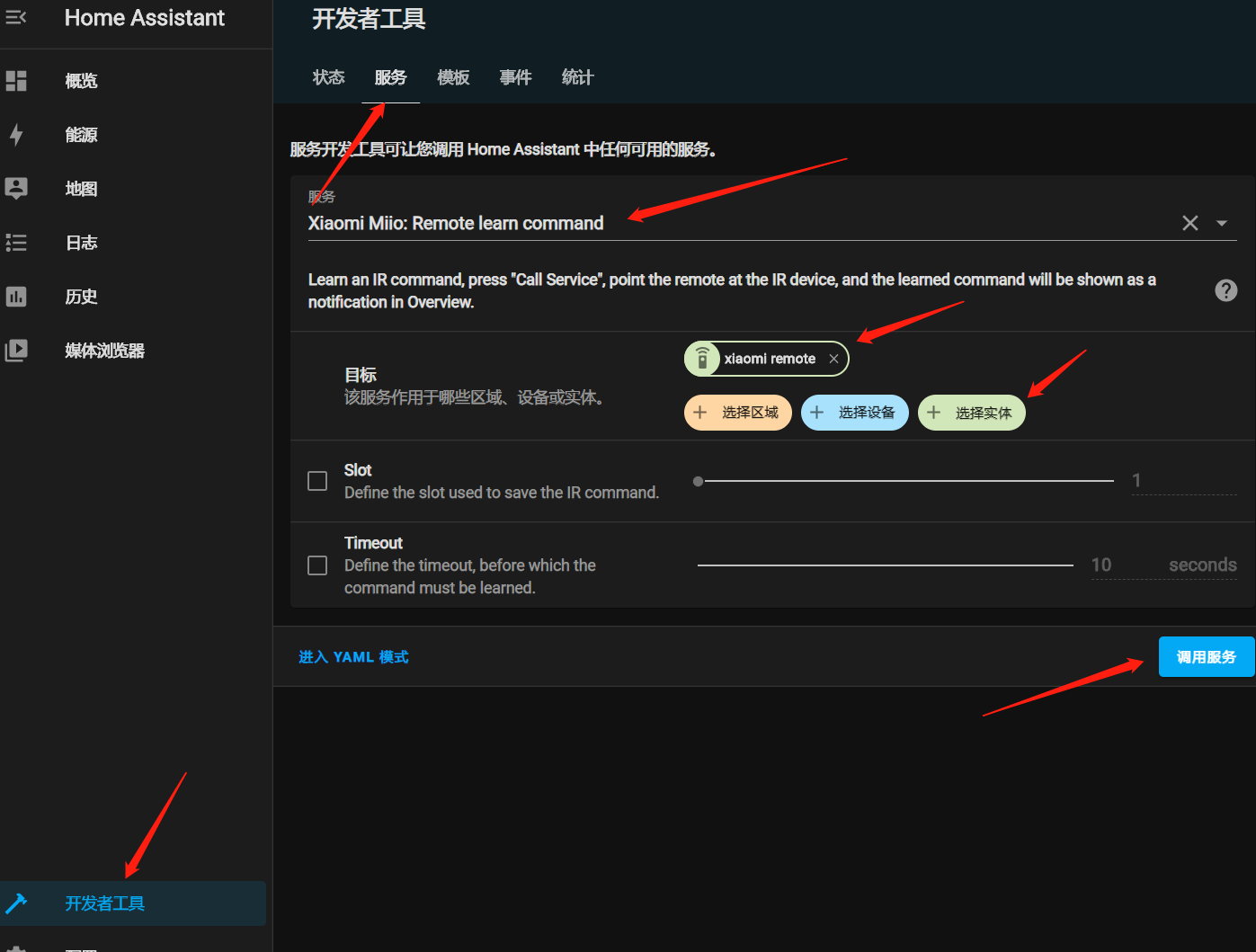This screenshot has height=952, width=1256.
Task: Open the 地图 map icon in sidebar
Action: coord(16,188)
